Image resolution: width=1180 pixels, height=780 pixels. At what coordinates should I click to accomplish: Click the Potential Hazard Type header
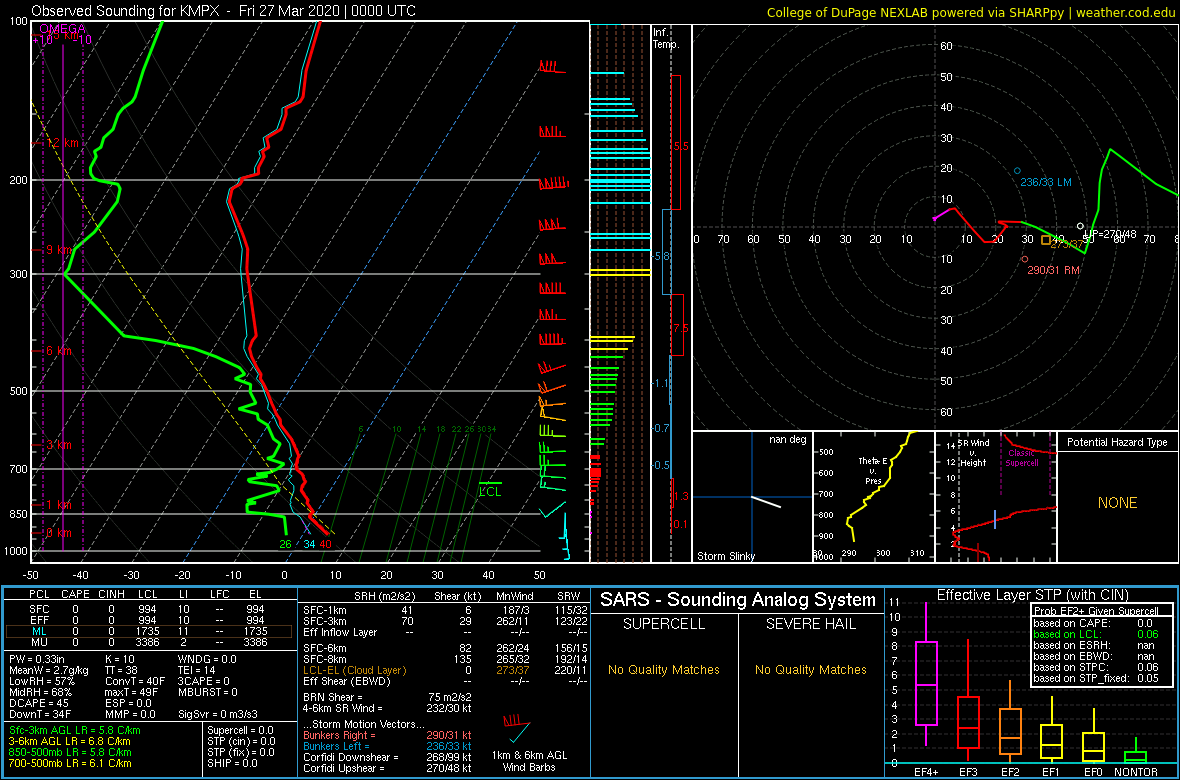coord(1118,443)
